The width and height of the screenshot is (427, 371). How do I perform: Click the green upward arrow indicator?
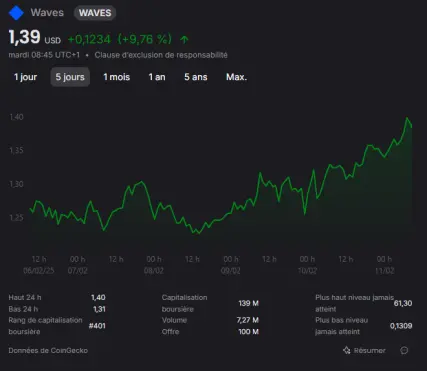click(x=184, y=40)
